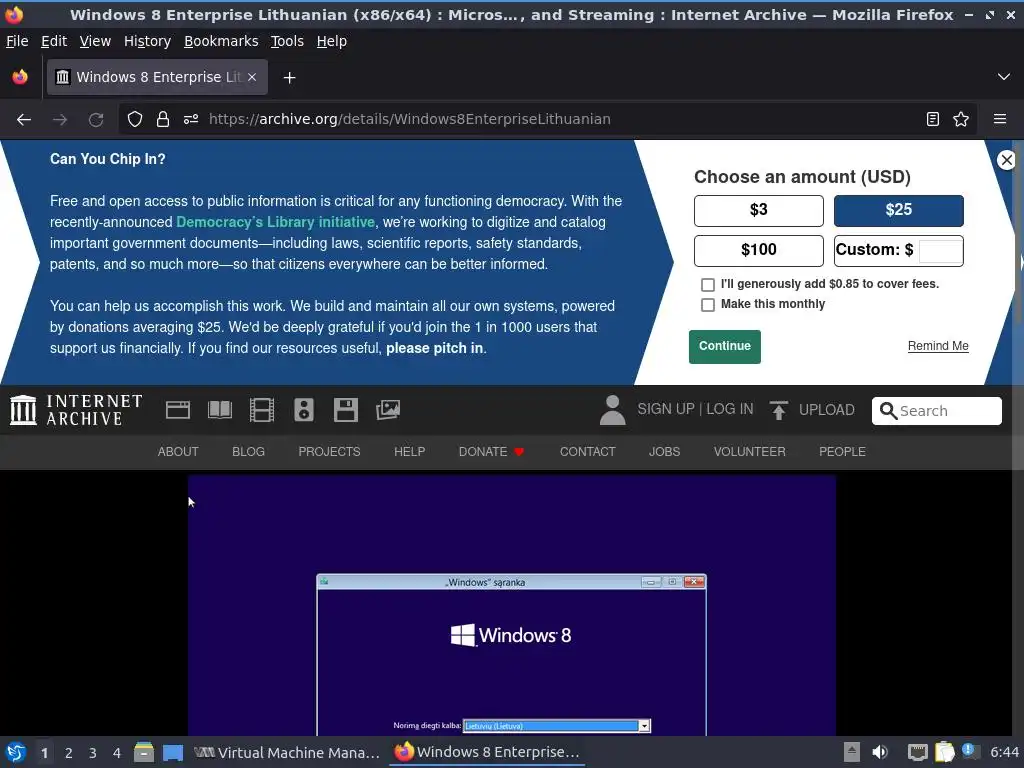Select the $3 donation amount
Screen dimensions: 1024x768
point(759,210)
